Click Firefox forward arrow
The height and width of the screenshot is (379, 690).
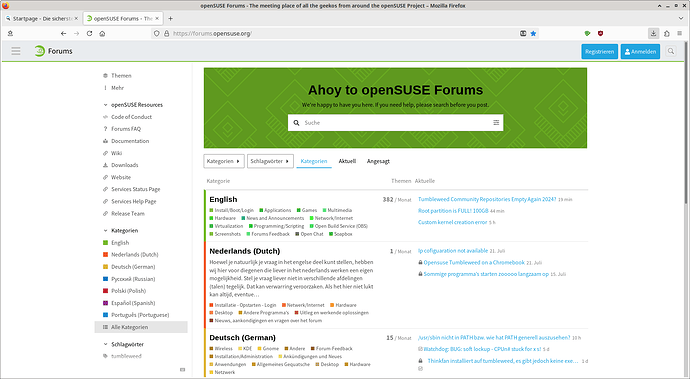click(x=76, y=33)
